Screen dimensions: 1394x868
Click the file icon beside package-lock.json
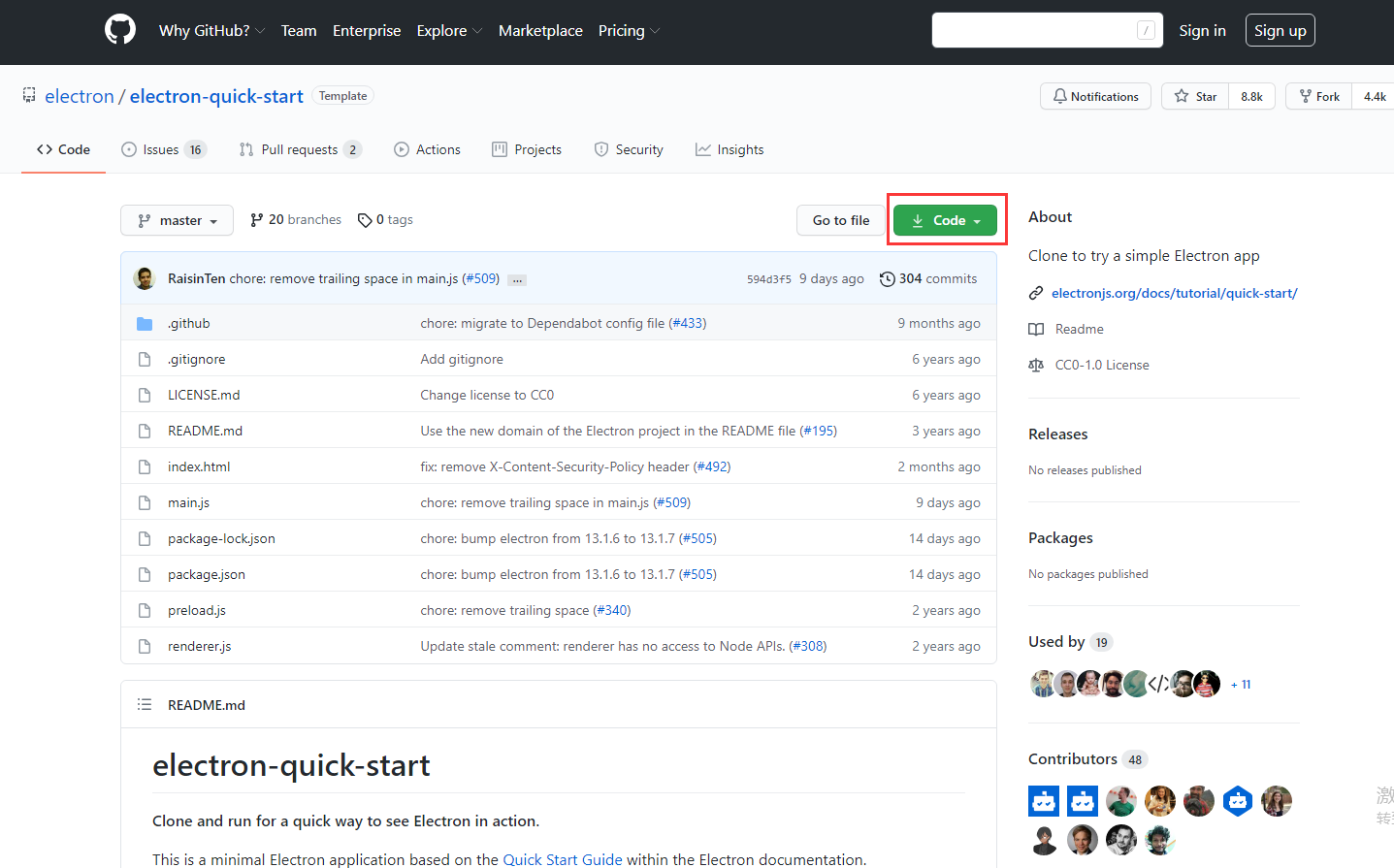coord(145,538)
